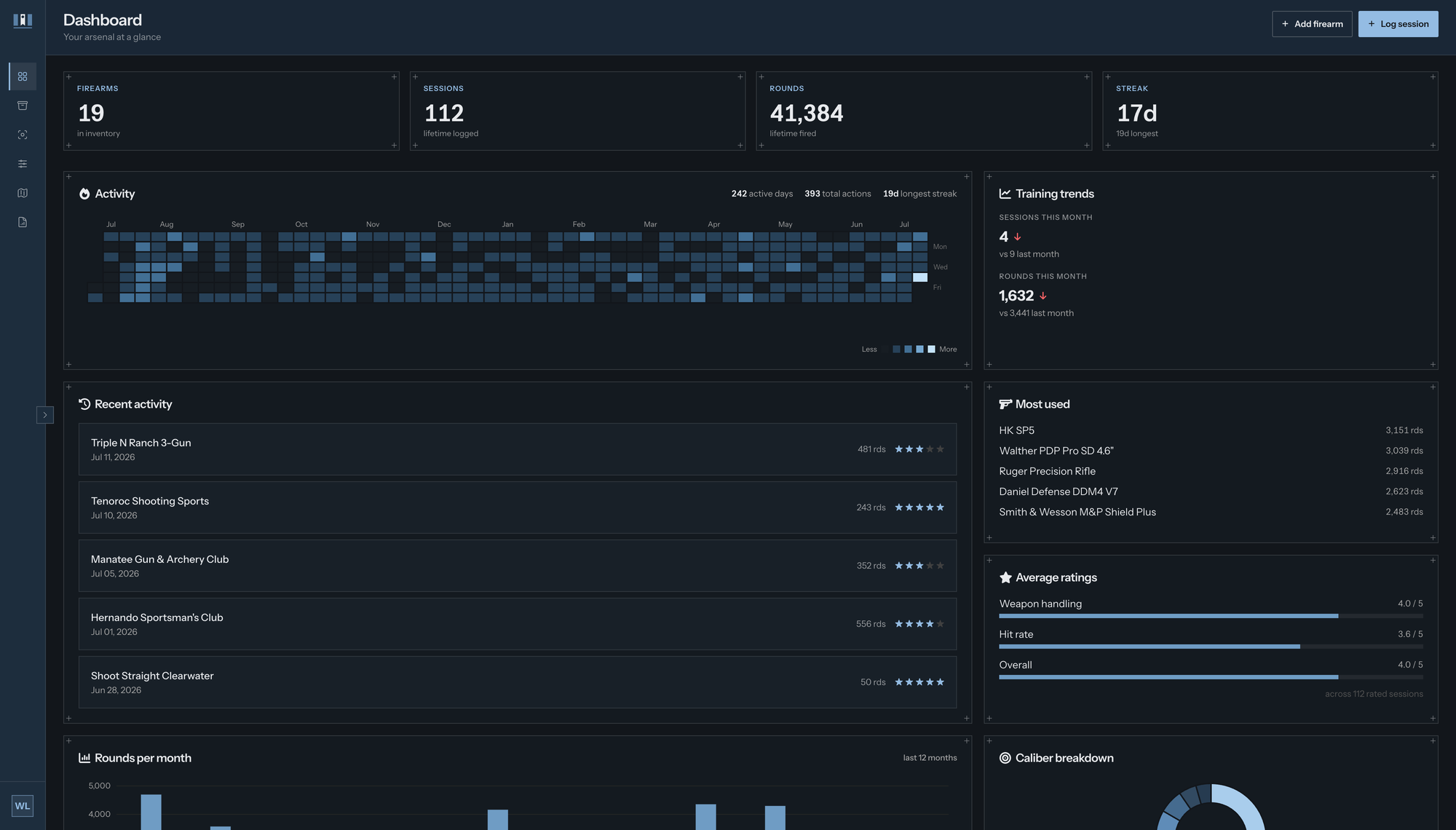Click 'vs 9 last month' text
This screenshot has width=1456, height=830.
1029,254
